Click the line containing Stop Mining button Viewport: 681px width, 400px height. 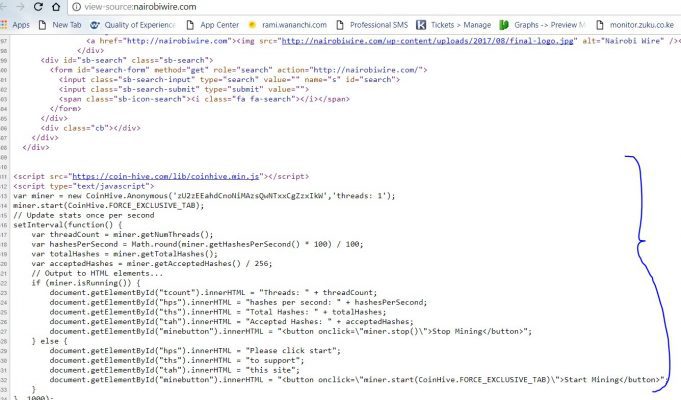(291, 331)
